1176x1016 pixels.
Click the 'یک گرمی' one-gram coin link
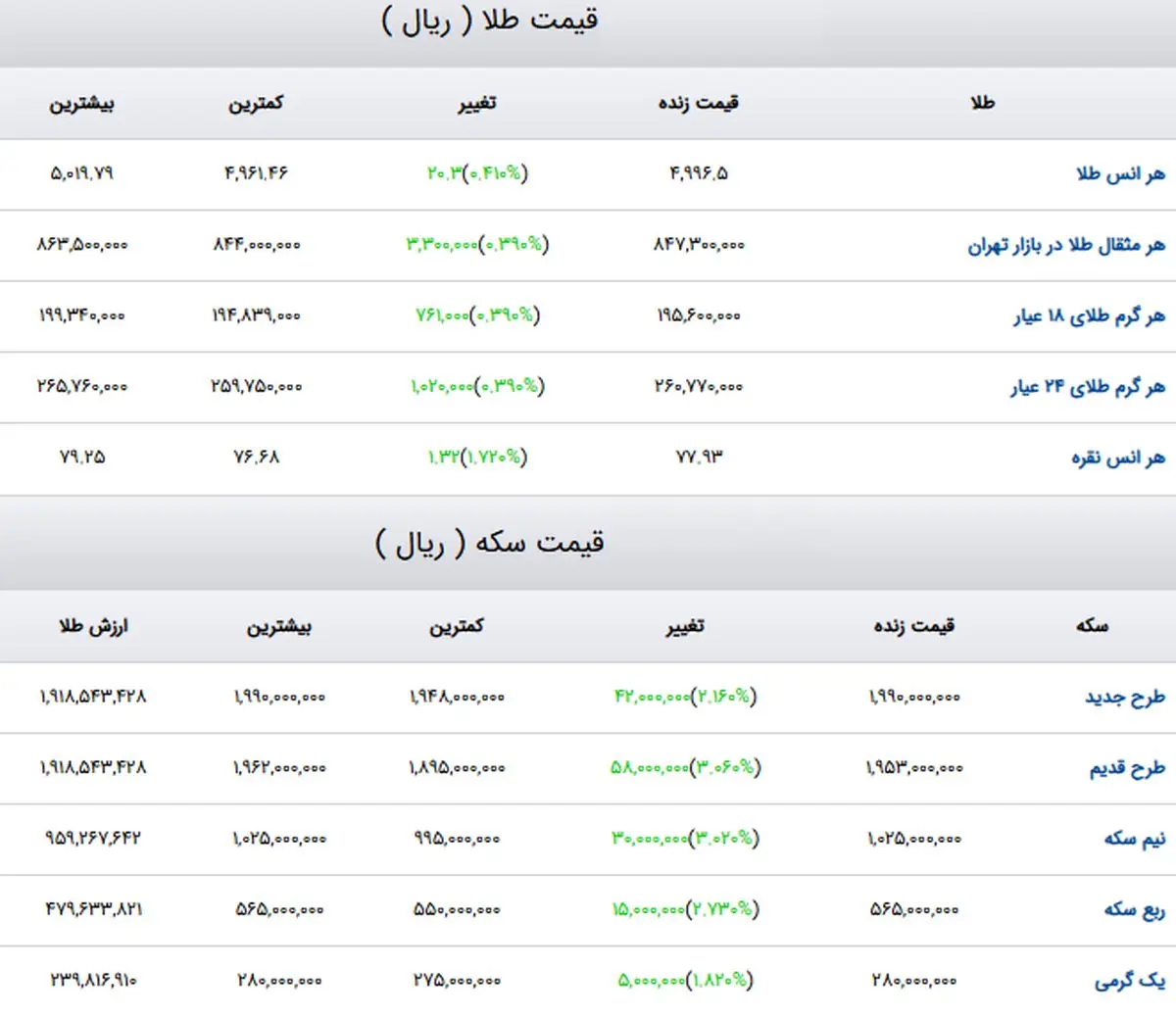(x=1129, y=981)
